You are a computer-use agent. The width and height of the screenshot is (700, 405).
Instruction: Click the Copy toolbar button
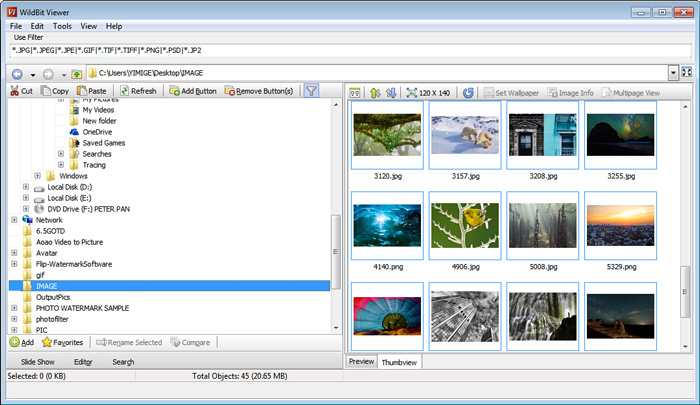coord(54,91)
